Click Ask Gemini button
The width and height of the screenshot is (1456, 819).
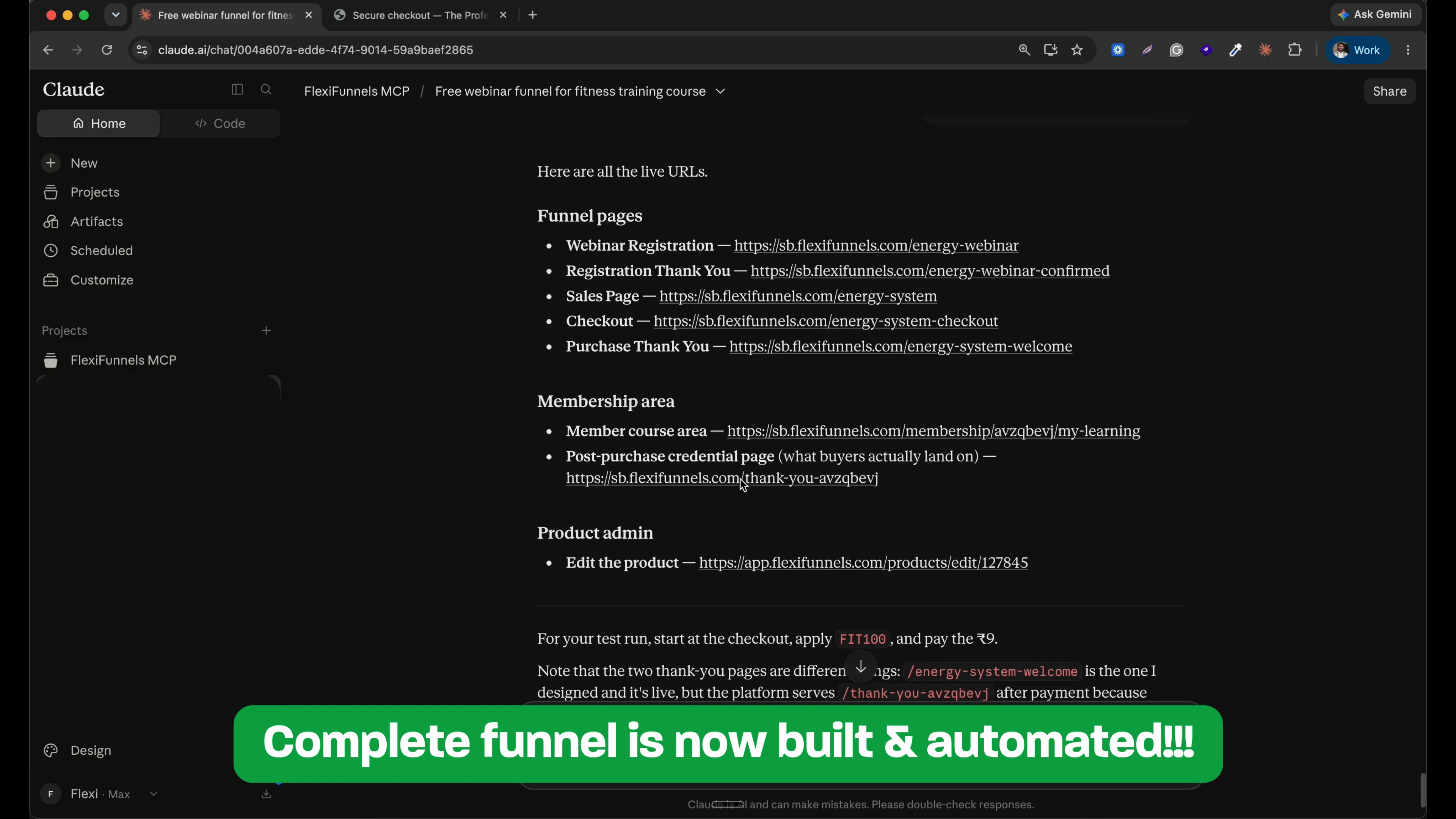click(1375, 15)
